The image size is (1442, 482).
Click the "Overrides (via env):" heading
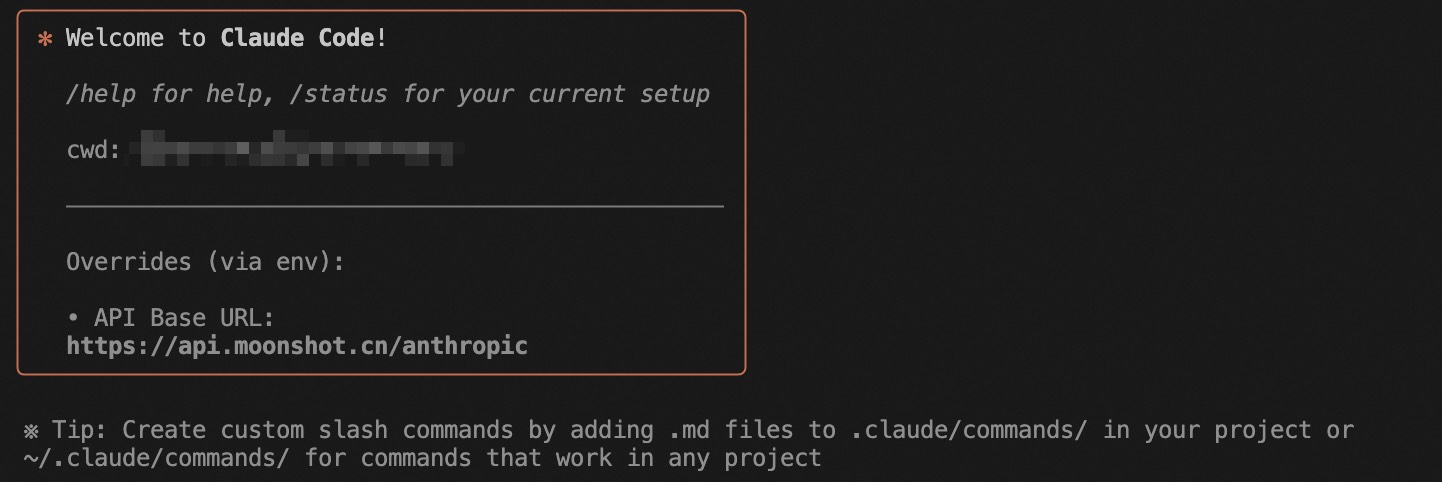(x=205, y=262)
